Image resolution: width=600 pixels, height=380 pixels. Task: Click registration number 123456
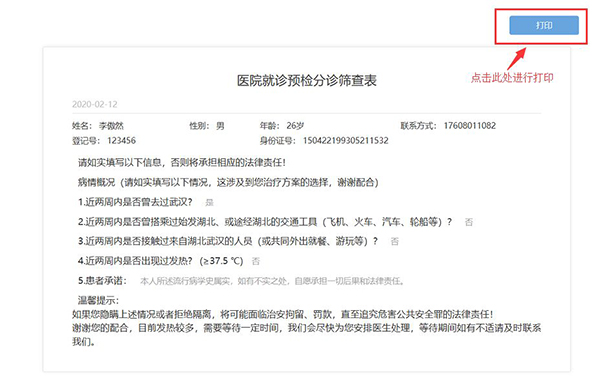click(121, 140)
